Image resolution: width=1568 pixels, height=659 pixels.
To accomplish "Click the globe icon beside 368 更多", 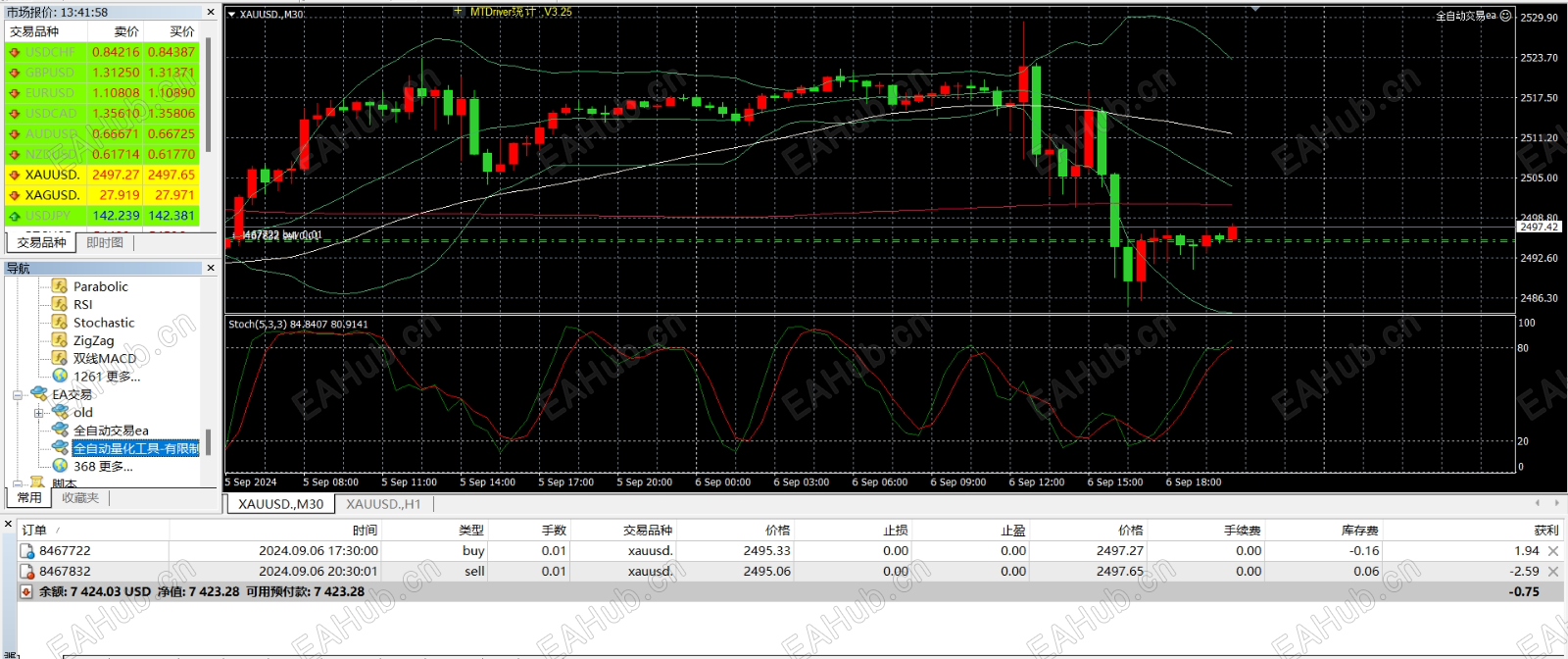I will point(60,466).
